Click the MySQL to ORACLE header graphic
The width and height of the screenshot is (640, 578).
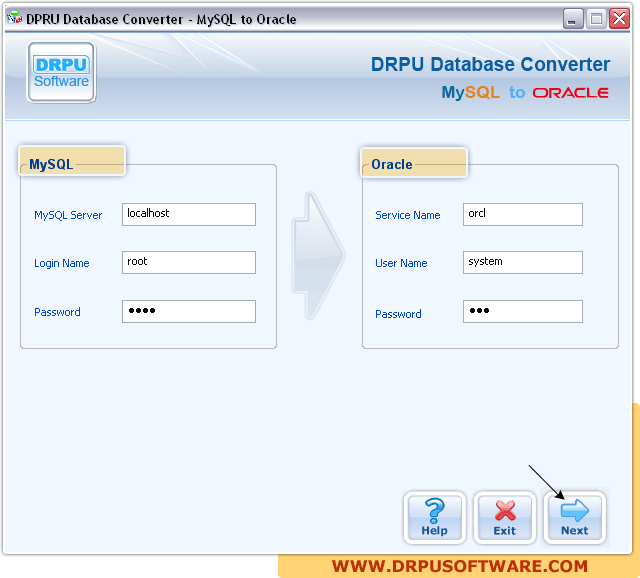click(525, 92)
